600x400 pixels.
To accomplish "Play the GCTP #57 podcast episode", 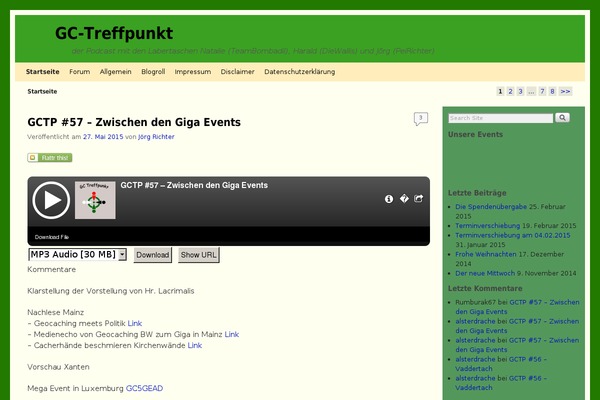I will point(51,200).
